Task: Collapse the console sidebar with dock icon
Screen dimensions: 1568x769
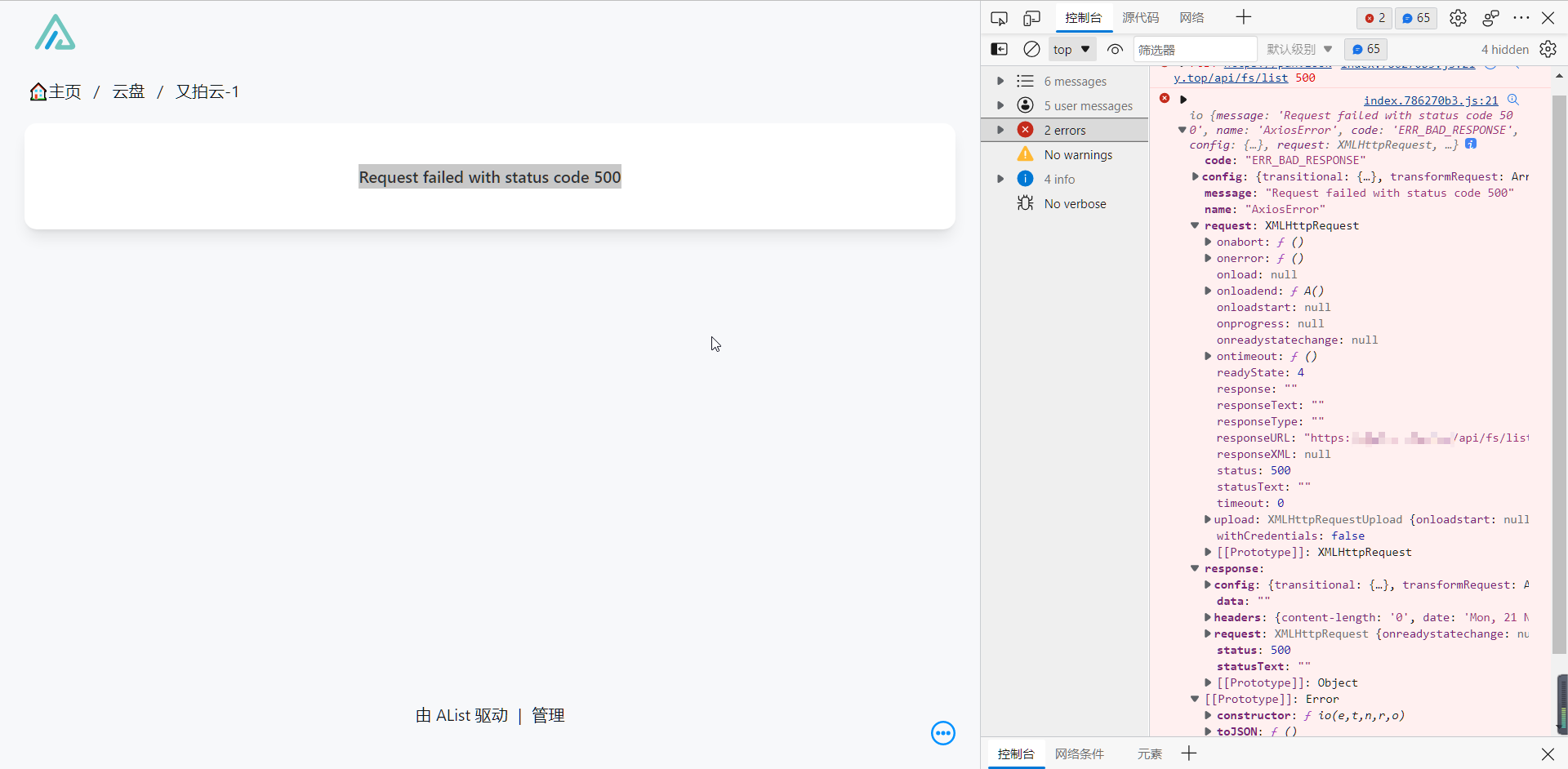Action: tap(1000, 49)
